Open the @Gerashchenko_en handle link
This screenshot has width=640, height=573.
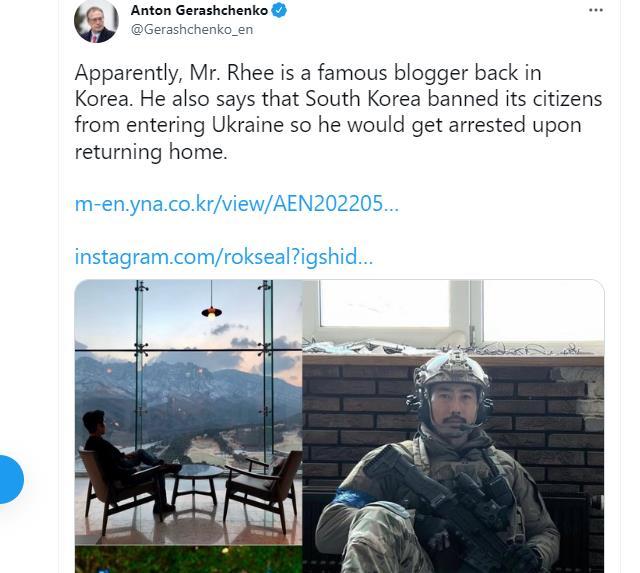tap(192, 29)
